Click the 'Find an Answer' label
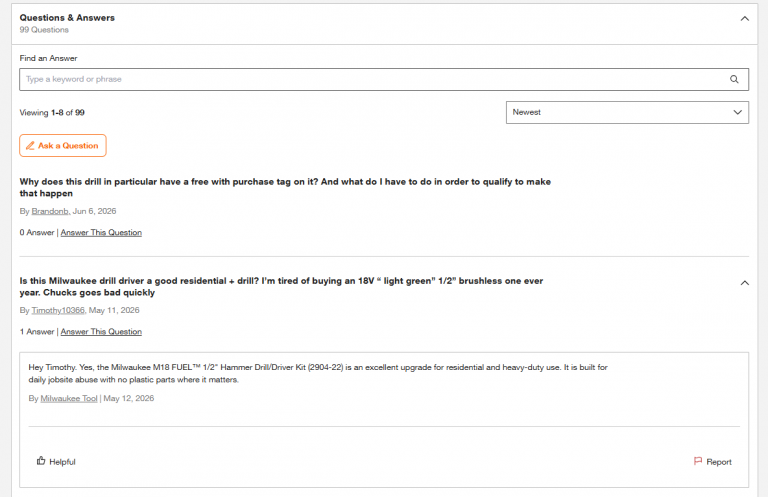768x497 pixels. point(48,58)
